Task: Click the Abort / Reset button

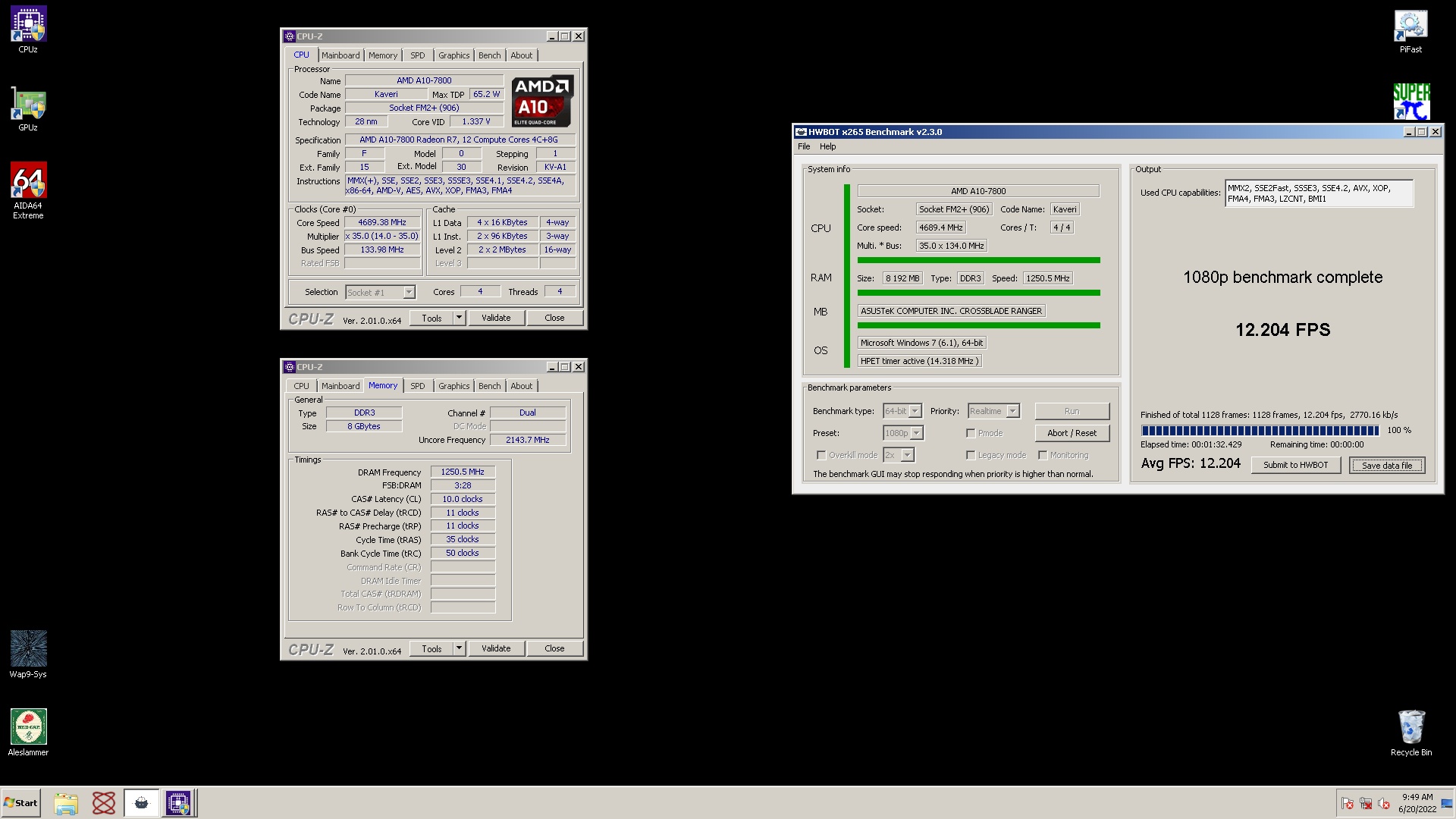Action: (1072, 433)
